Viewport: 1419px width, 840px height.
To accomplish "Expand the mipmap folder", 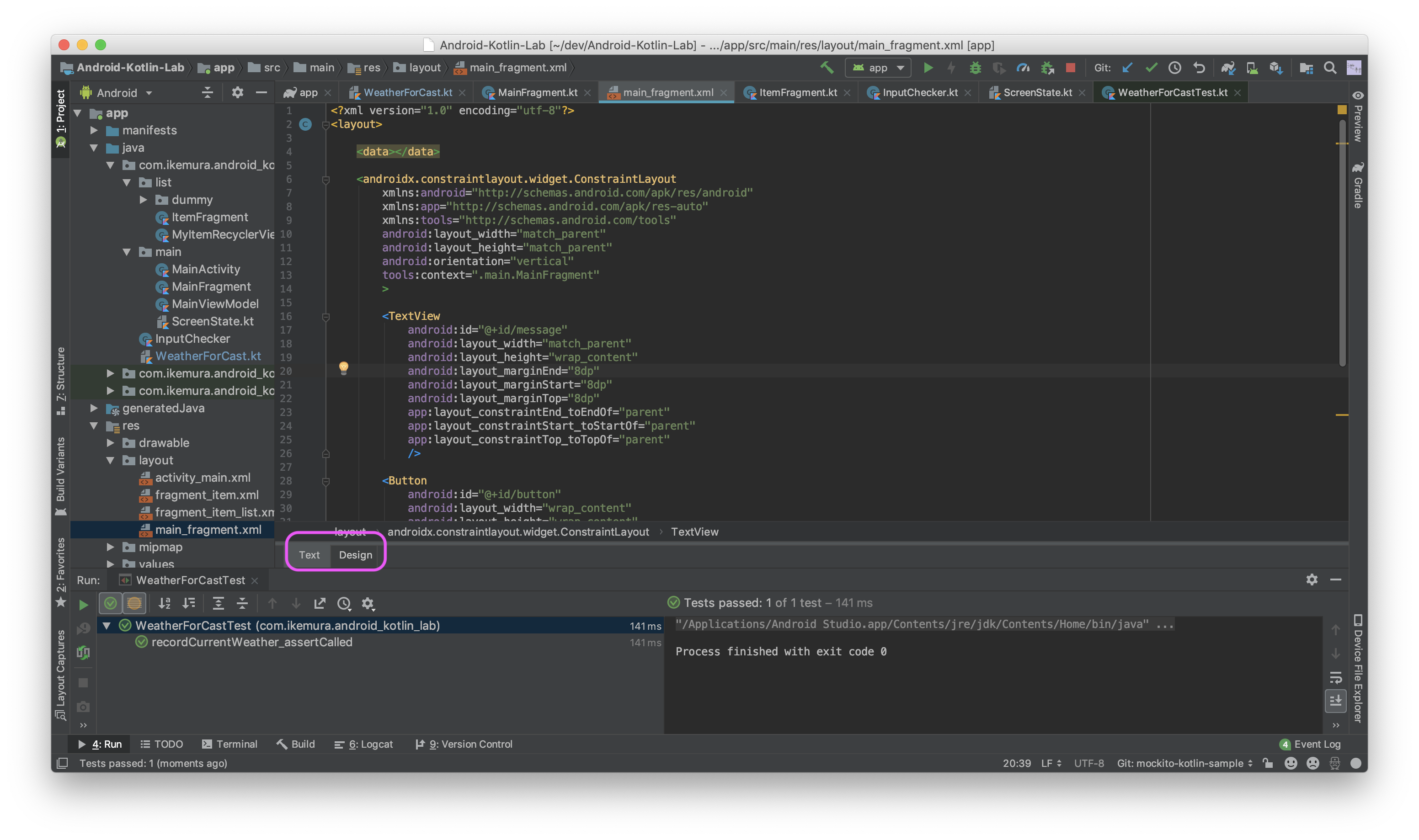I will (x=110, y=547).
